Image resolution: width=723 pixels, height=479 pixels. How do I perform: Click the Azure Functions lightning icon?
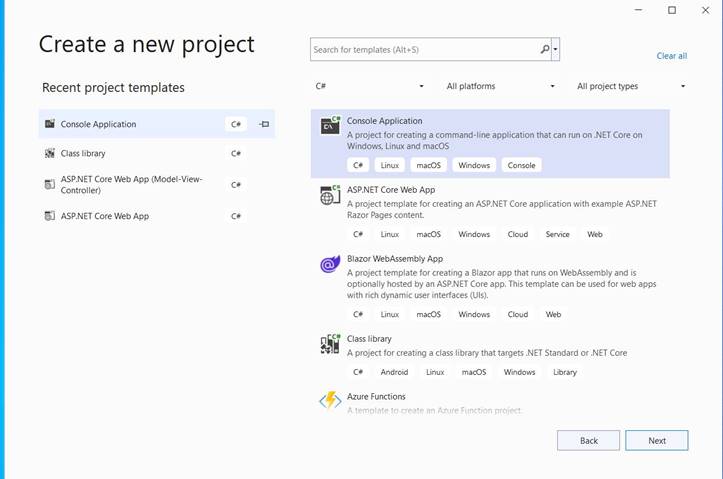point(330,401)
